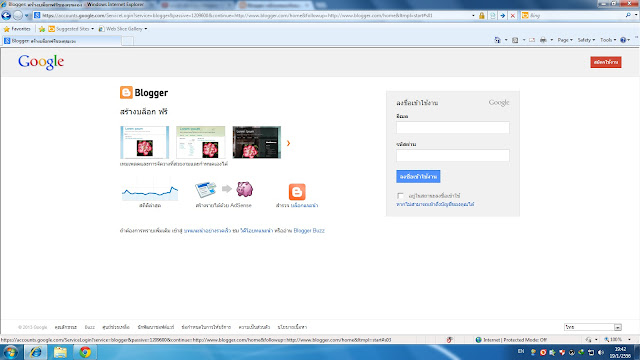Click the compatibility view page icon
The width and height of the screenshot is (640, 360).
click(493, 16)
